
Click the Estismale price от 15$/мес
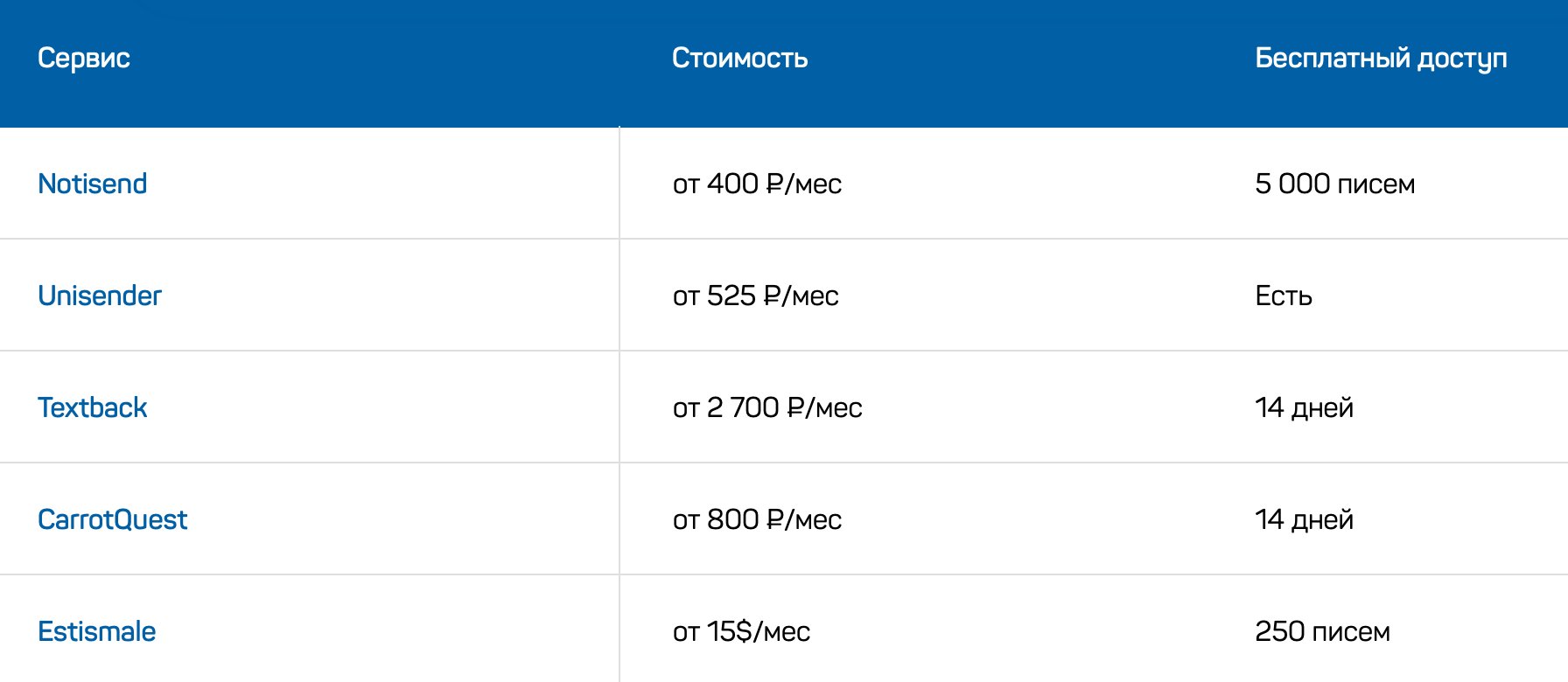click(x=741, y=631)
